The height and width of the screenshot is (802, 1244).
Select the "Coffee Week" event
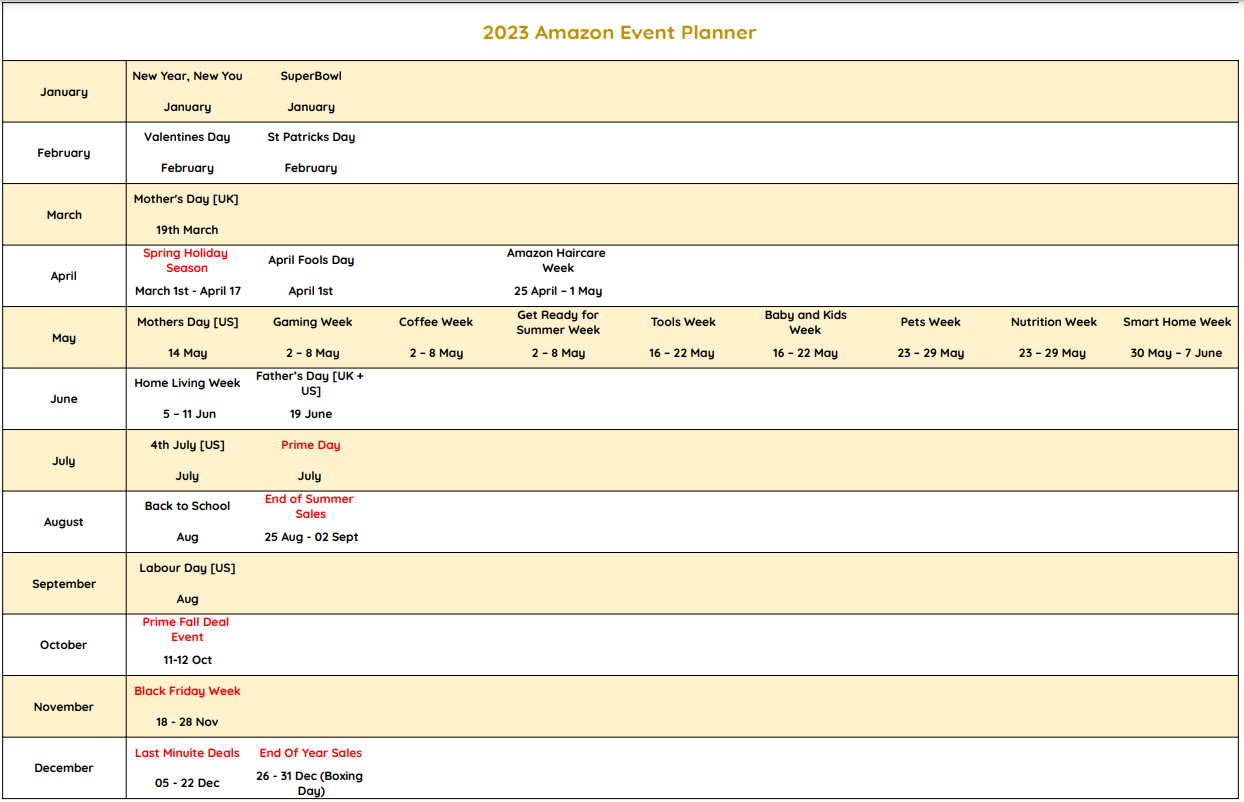(x=436, y=322)
